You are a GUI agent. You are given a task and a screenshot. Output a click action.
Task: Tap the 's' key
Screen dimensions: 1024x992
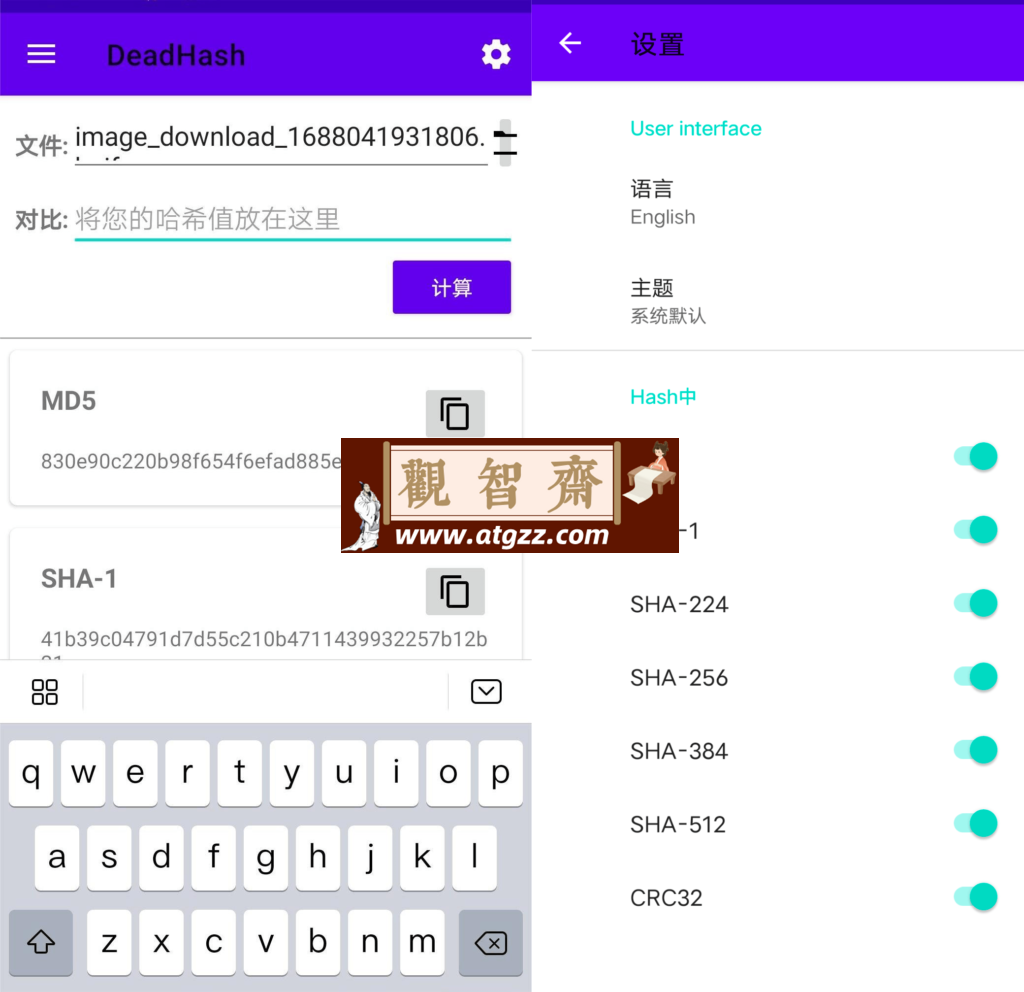point(109,858)
